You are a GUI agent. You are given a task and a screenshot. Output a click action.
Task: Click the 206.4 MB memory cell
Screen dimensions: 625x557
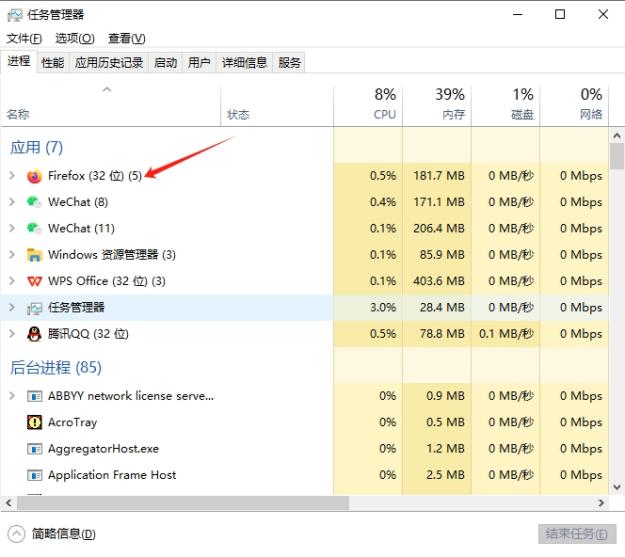(x=438, y=228)
